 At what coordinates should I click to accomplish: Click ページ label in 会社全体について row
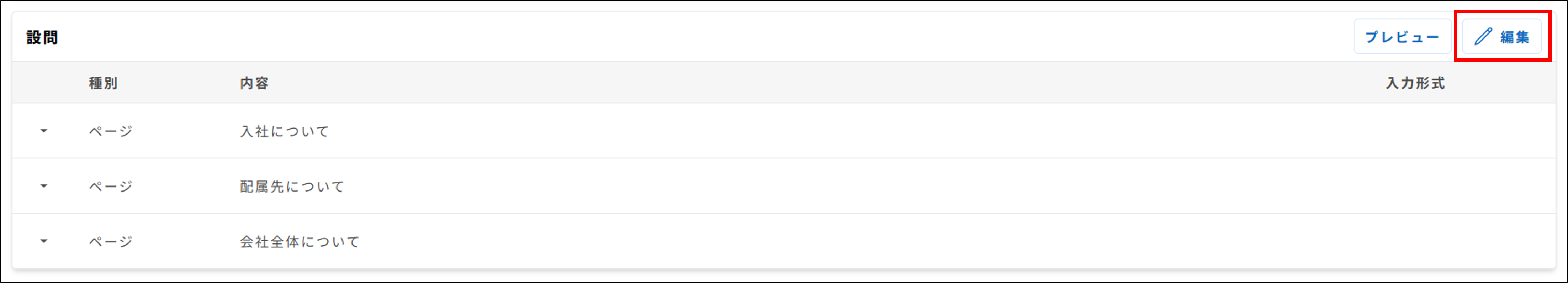click(x=110, y=241)
